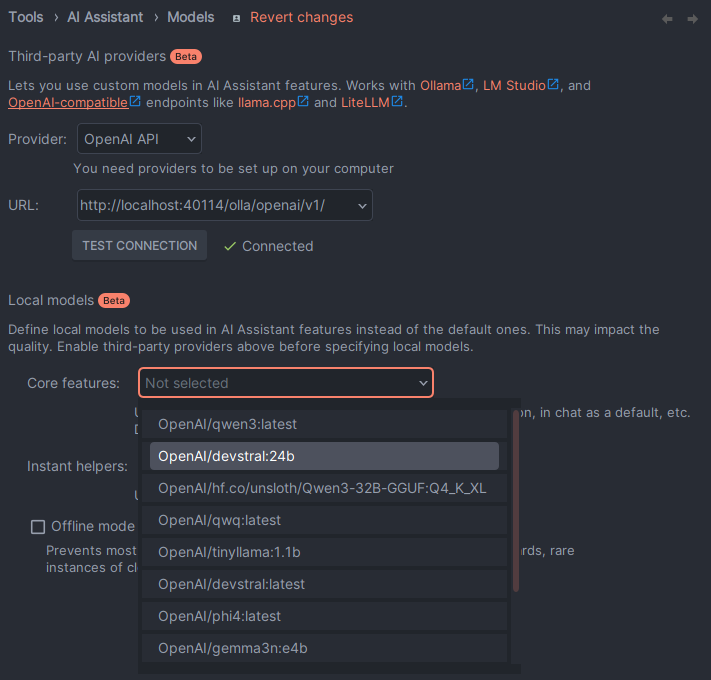Viewport: 711px width, 680px height.
Task: Enable the Offline mode checkbox
Action: (38, 527)
